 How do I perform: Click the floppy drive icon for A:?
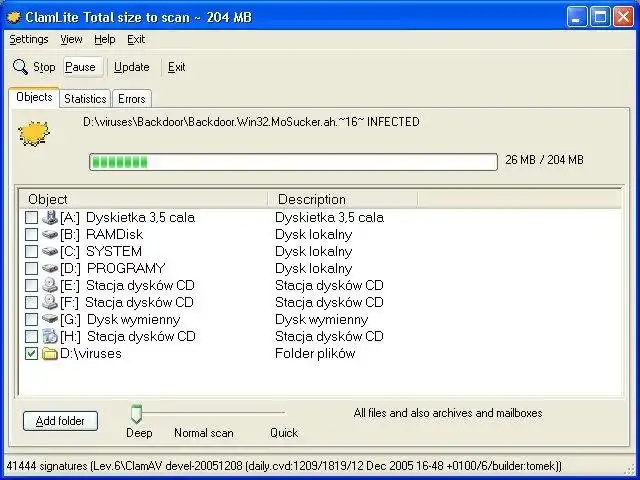click(x=50, y=217)
